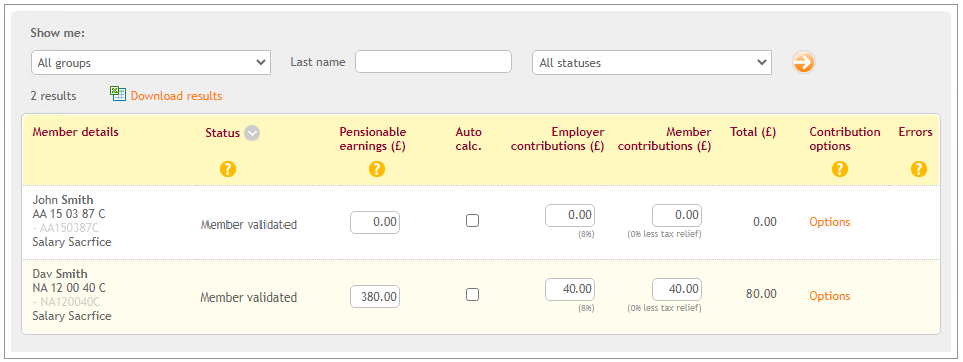The width and height of the screenshot is (963, 362).
Task: Tick Auto calc. checkbox for Dav Smith
Action: [x=472, y=294]
